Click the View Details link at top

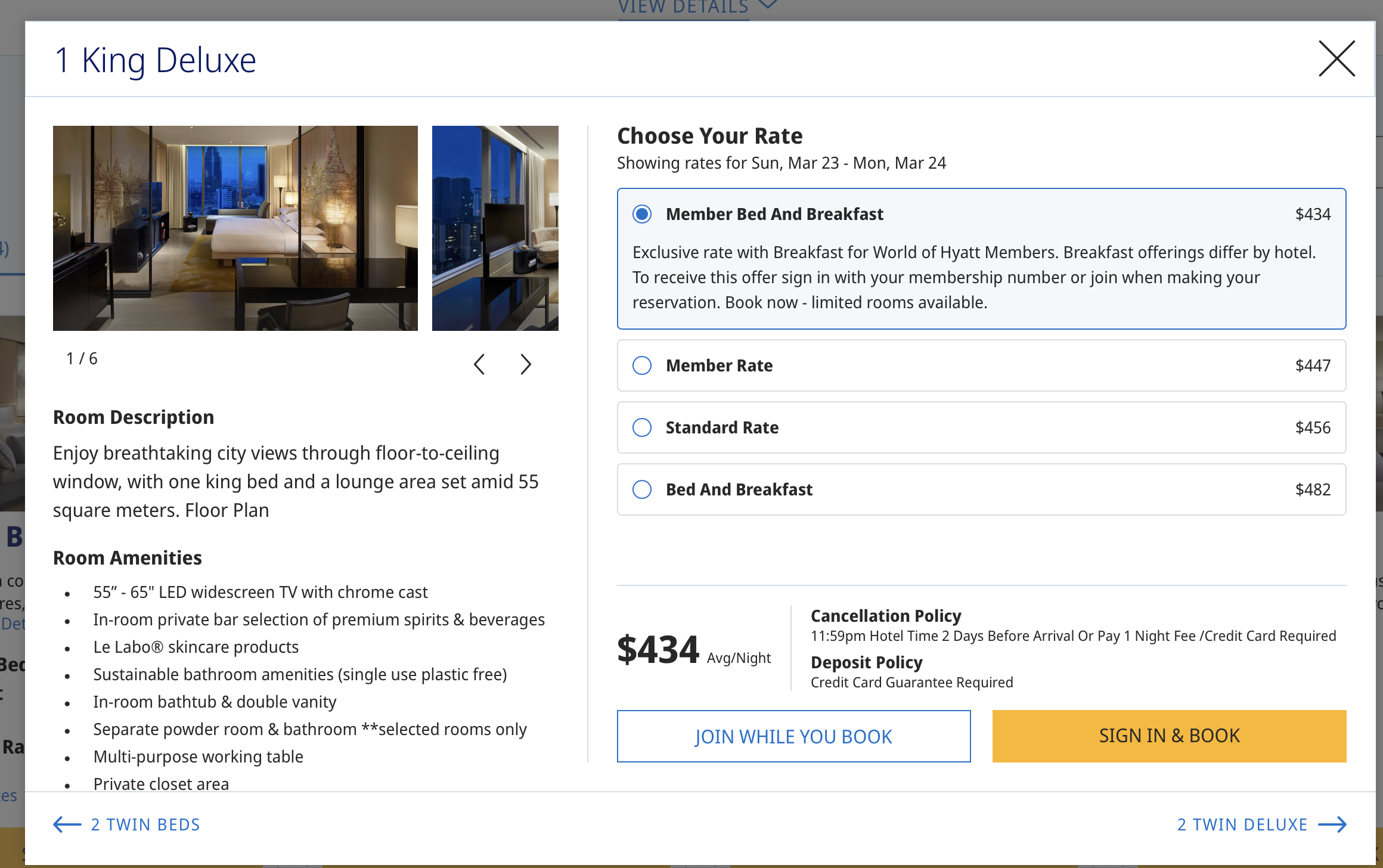[683, 8]
